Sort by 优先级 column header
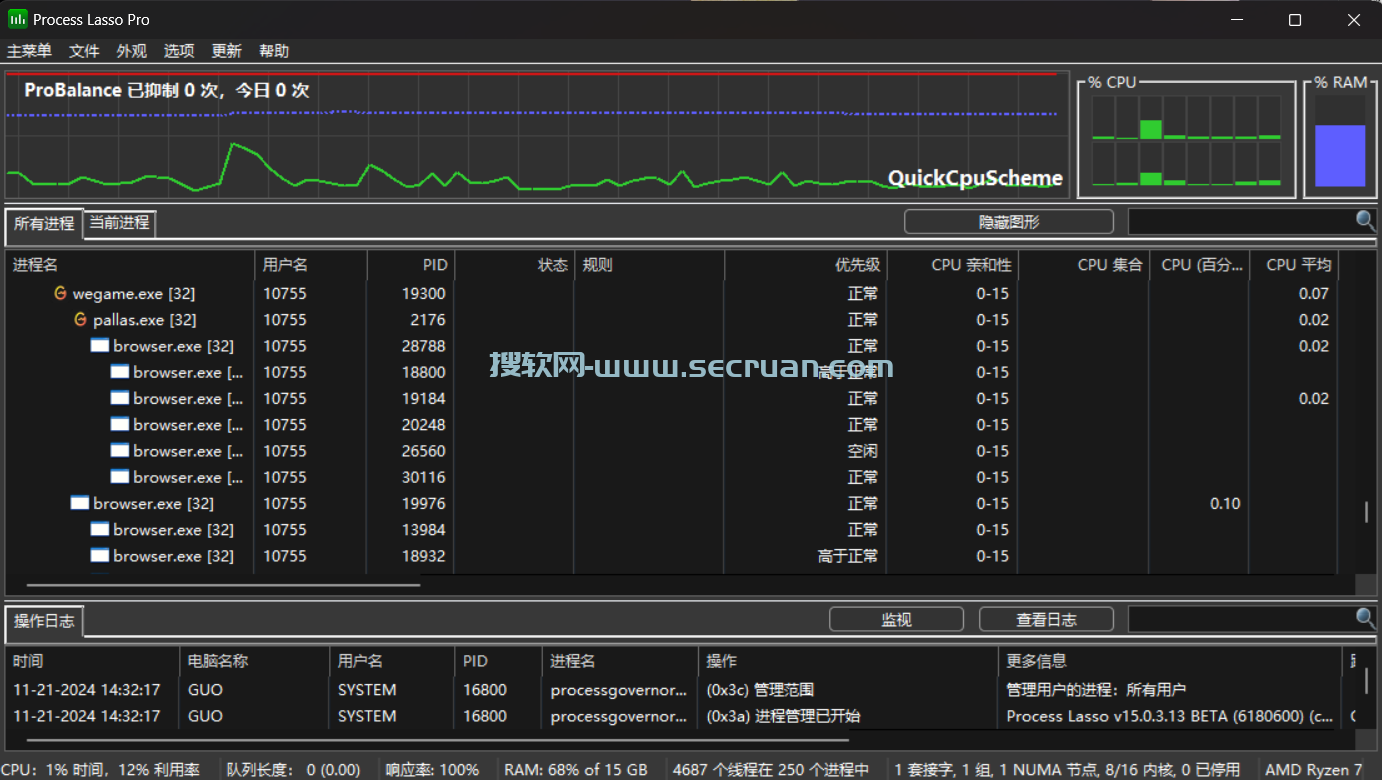The height and width of the screenshot is (780, 1382). (x=806, y=265)
